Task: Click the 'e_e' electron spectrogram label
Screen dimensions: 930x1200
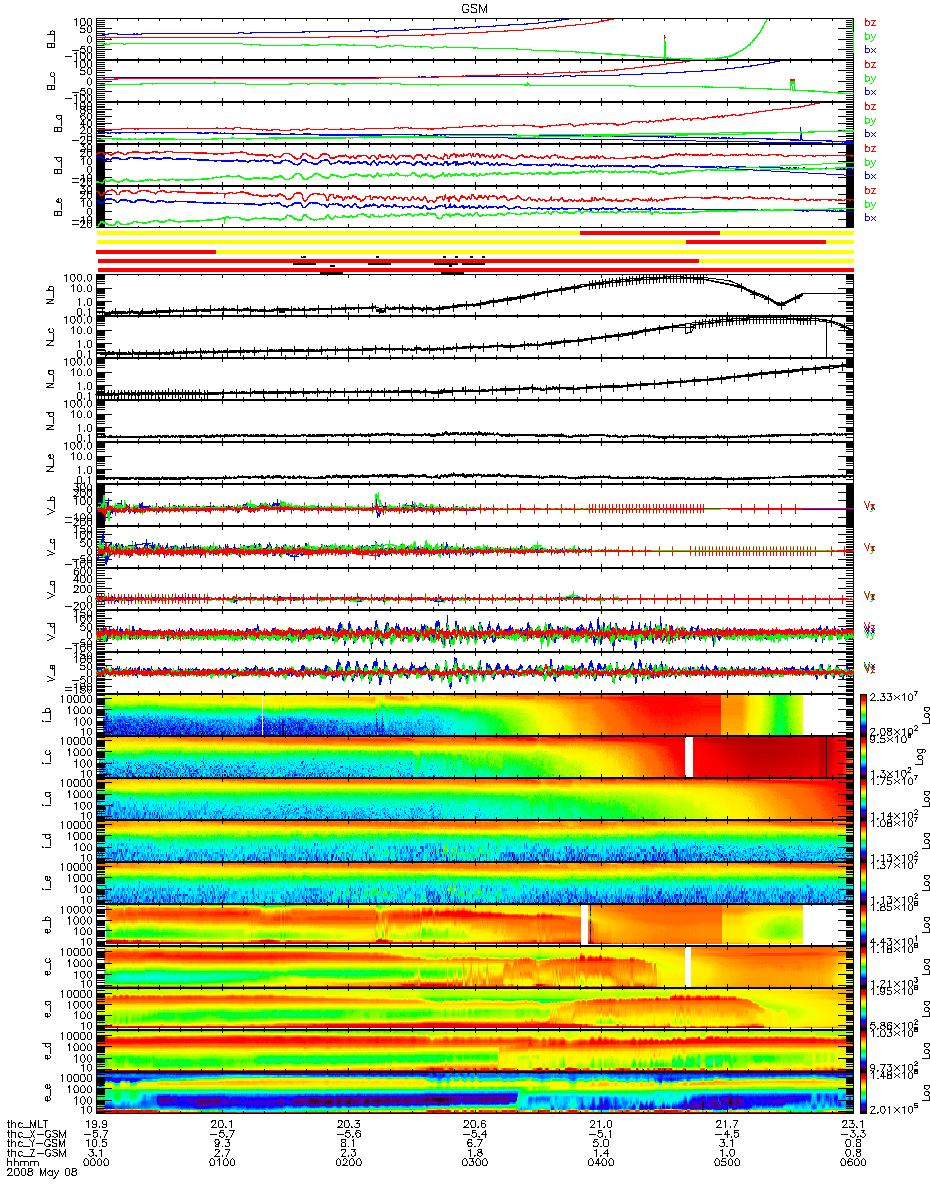Action: (x=49, y=1093)
